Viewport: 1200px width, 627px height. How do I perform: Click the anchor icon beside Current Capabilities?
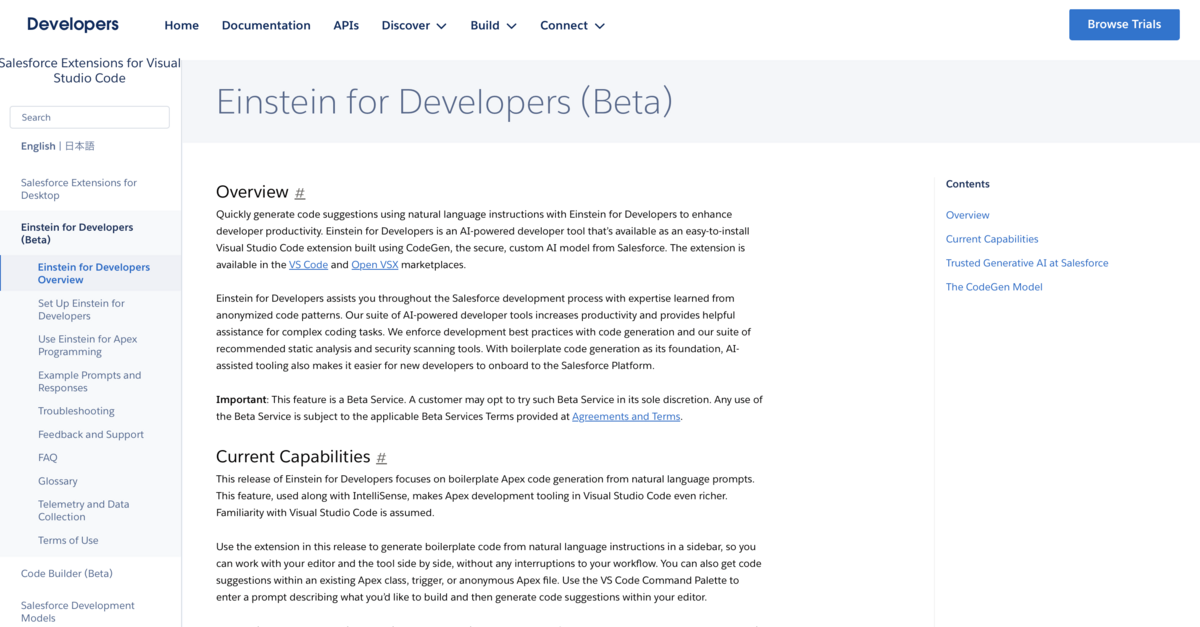click(x=381, y=457)
